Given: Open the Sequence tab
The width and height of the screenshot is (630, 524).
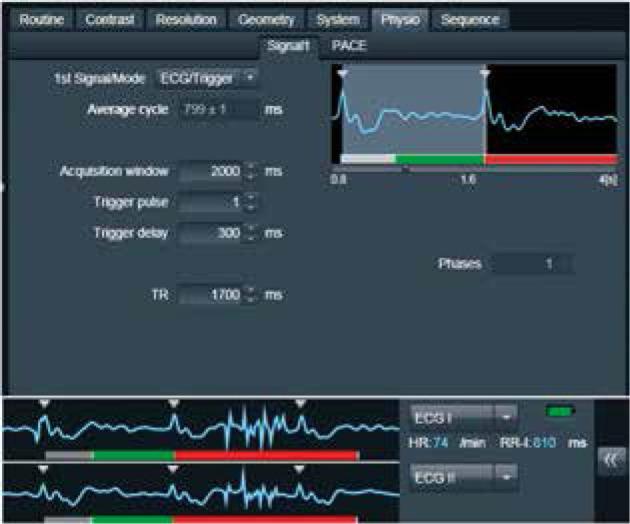Looking at the screenshot, I should point(472,19).
